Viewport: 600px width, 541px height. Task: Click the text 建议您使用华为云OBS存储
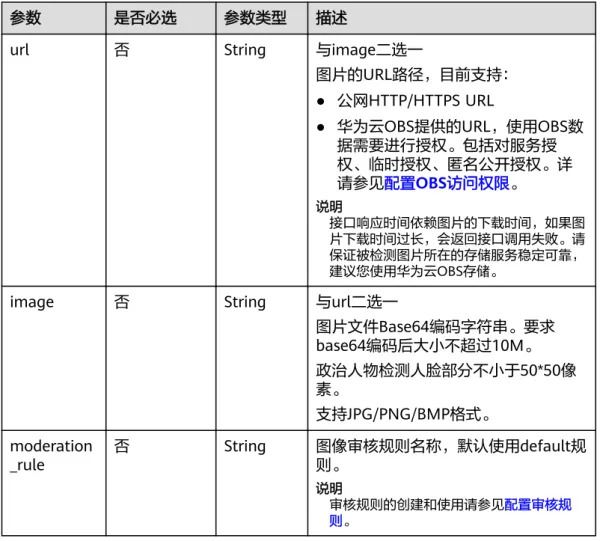[x=413, y=271]
